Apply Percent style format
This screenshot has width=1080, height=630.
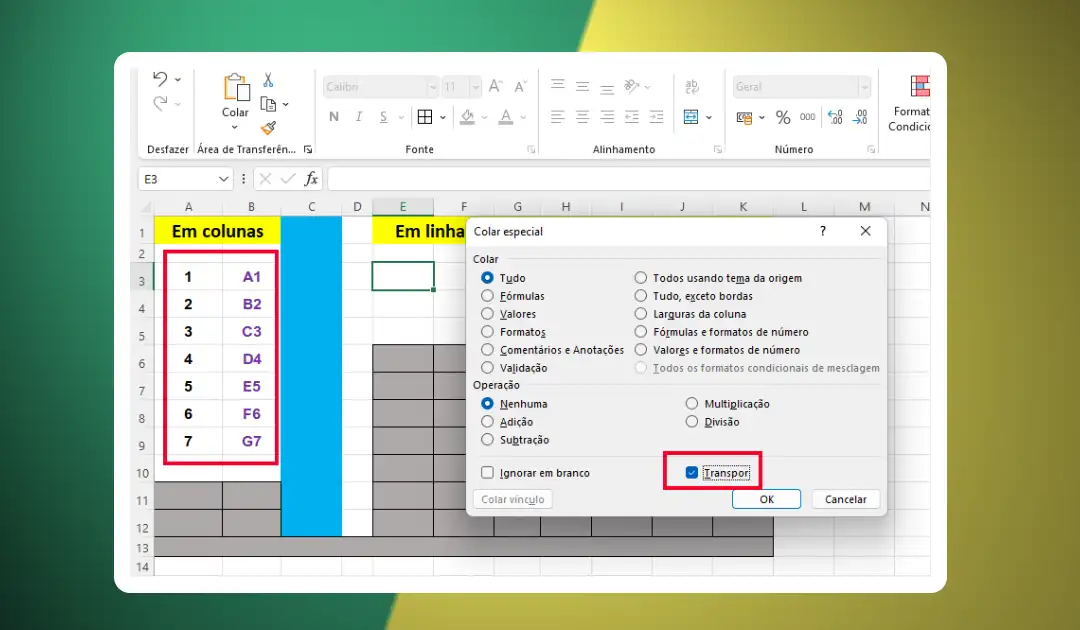pyautogui.click(x=783, y=118)
